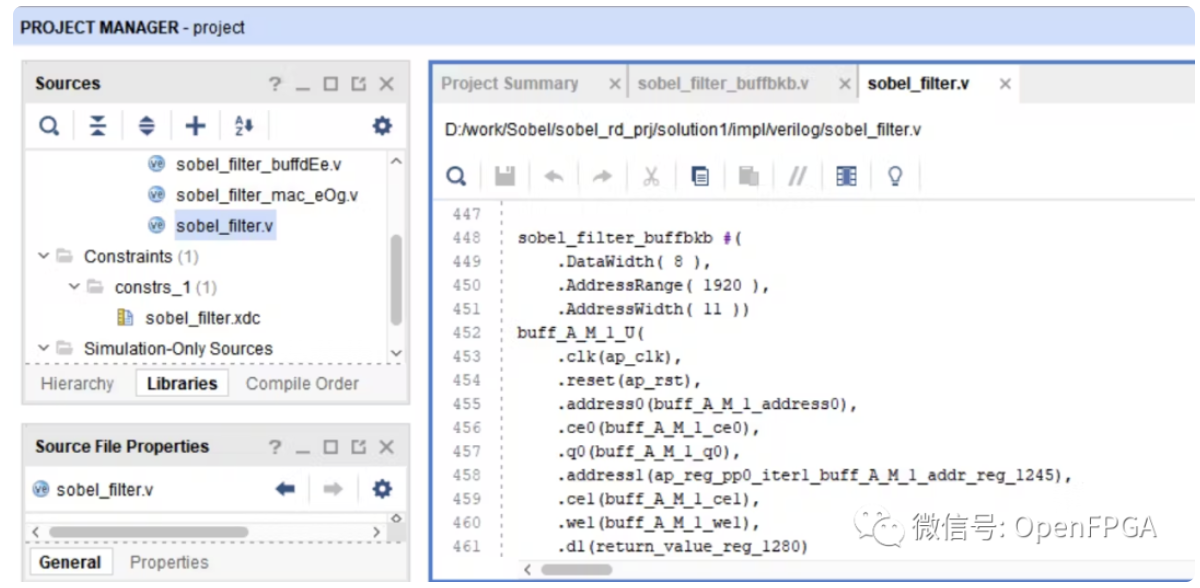
Task: Paste text in the editor toolbar
Action: coord(748,176)
